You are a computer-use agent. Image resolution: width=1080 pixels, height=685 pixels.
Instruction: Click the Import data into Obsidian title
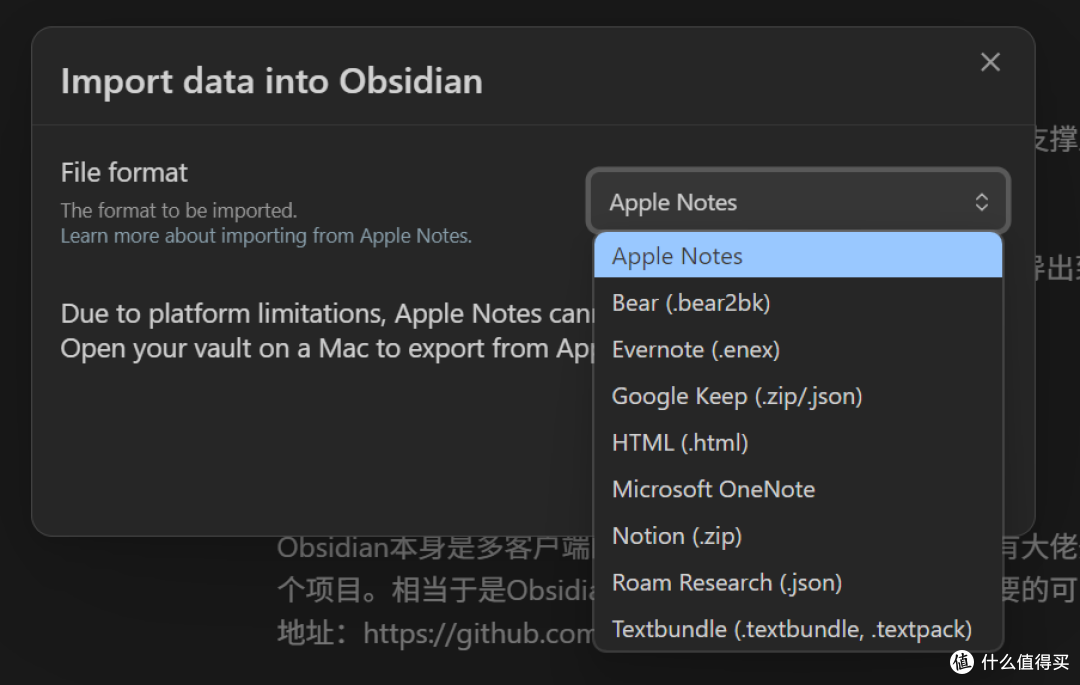(x=271, y=81)
